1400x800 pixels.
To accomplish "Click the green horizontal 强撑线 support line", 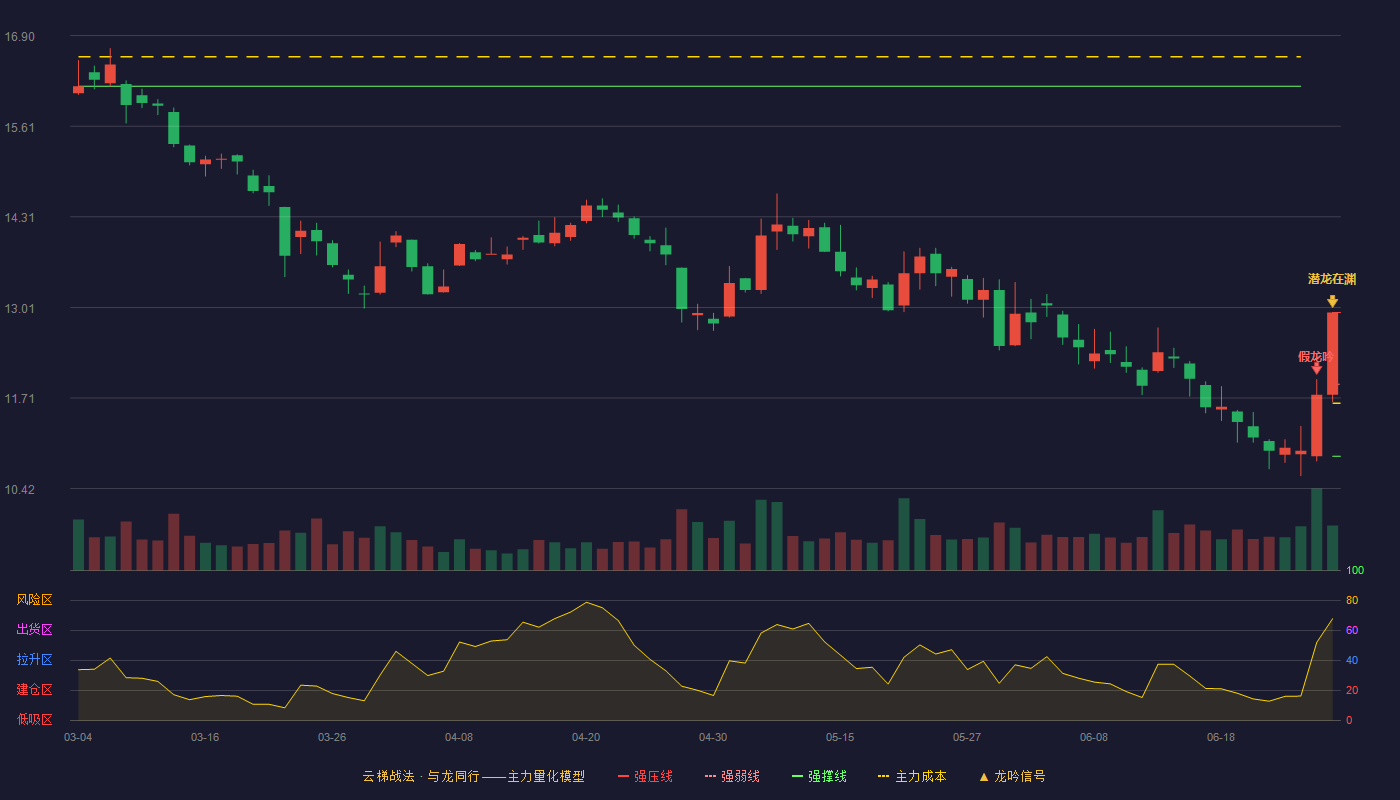I will click(690, 86).
